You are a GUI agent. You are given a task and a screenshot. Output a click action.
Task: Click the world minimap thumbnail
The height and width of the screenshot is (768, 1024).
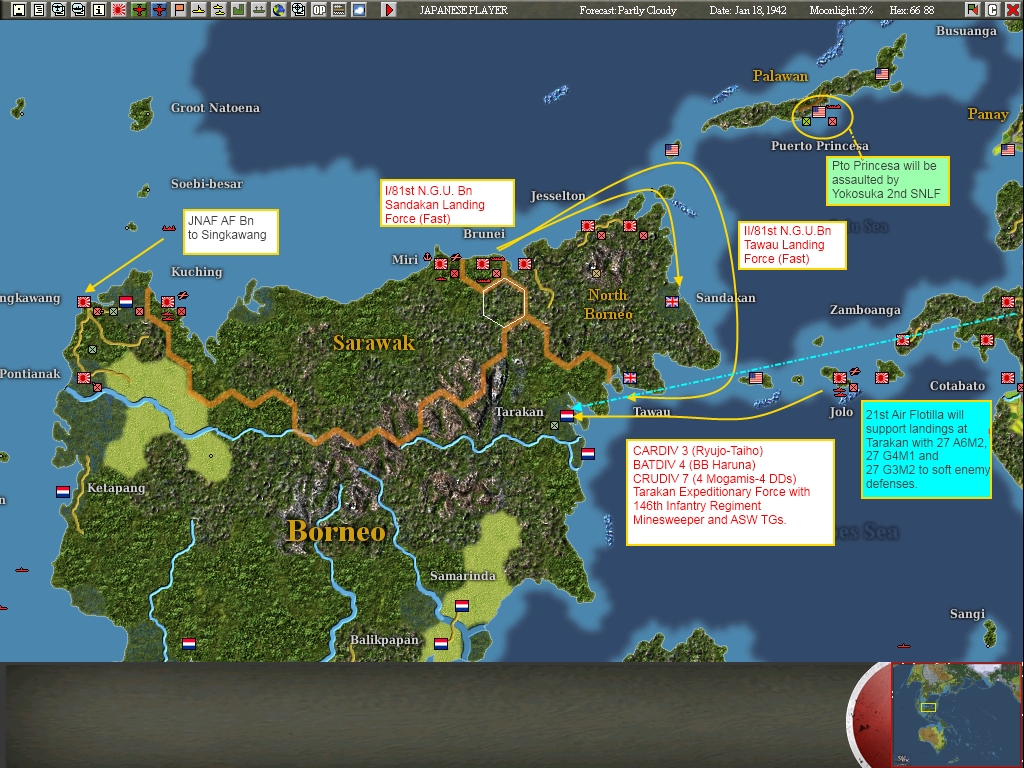[x=956, y=714]
